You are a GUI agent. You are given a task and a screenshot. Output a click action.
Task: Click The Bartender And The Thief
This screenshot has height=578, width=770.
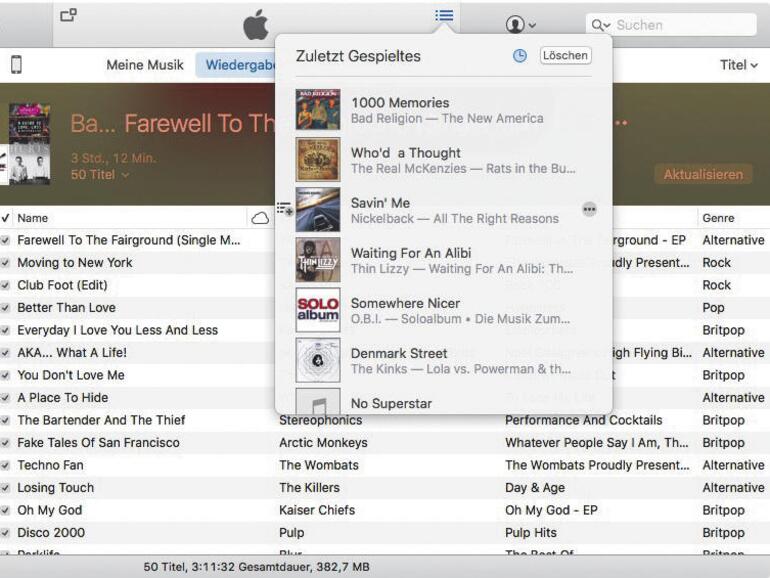point(101,420)
